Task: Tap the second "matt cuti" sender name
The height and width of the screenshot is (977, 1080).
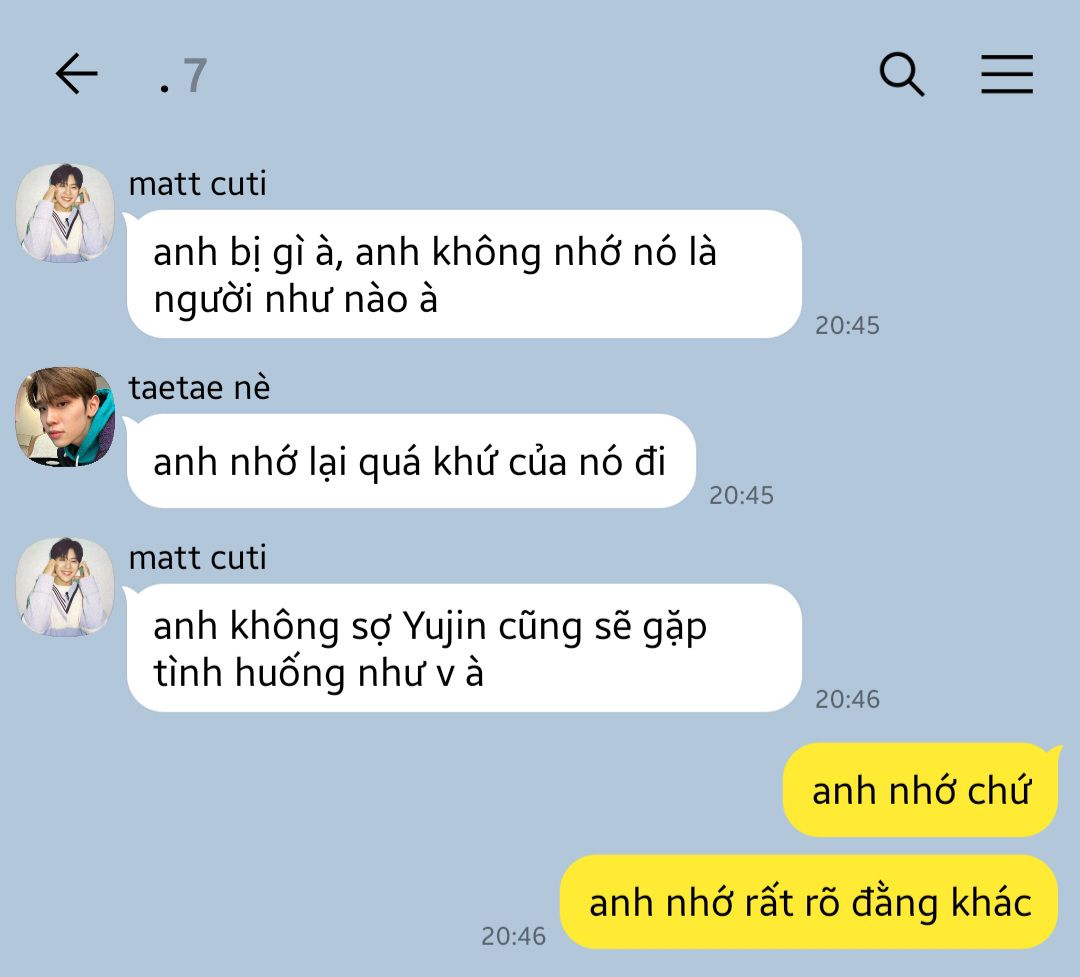Action: coord(198,558)
